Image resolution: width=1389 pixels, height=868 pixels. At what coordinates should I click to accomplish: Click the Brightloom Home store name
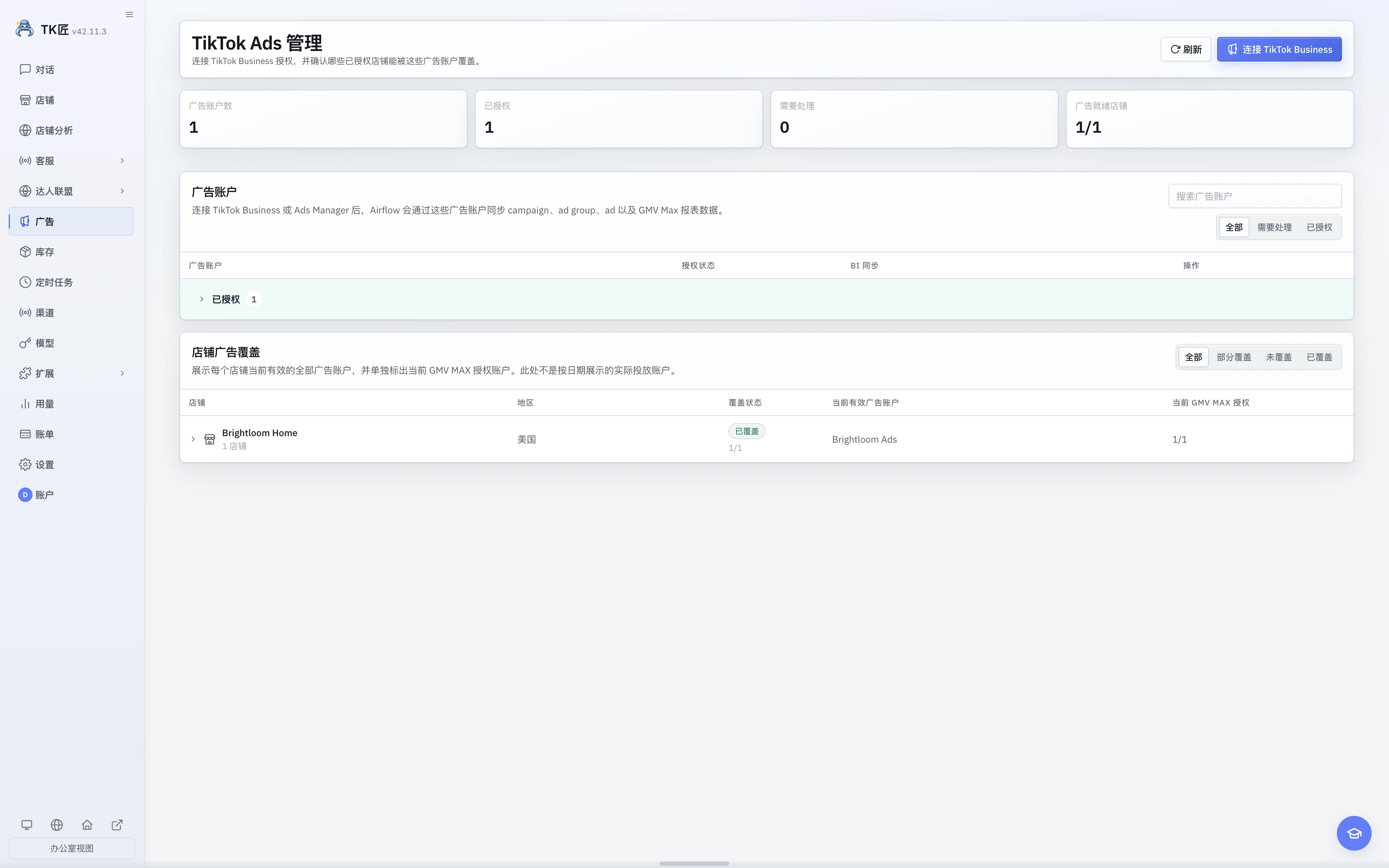coord(259,433)
